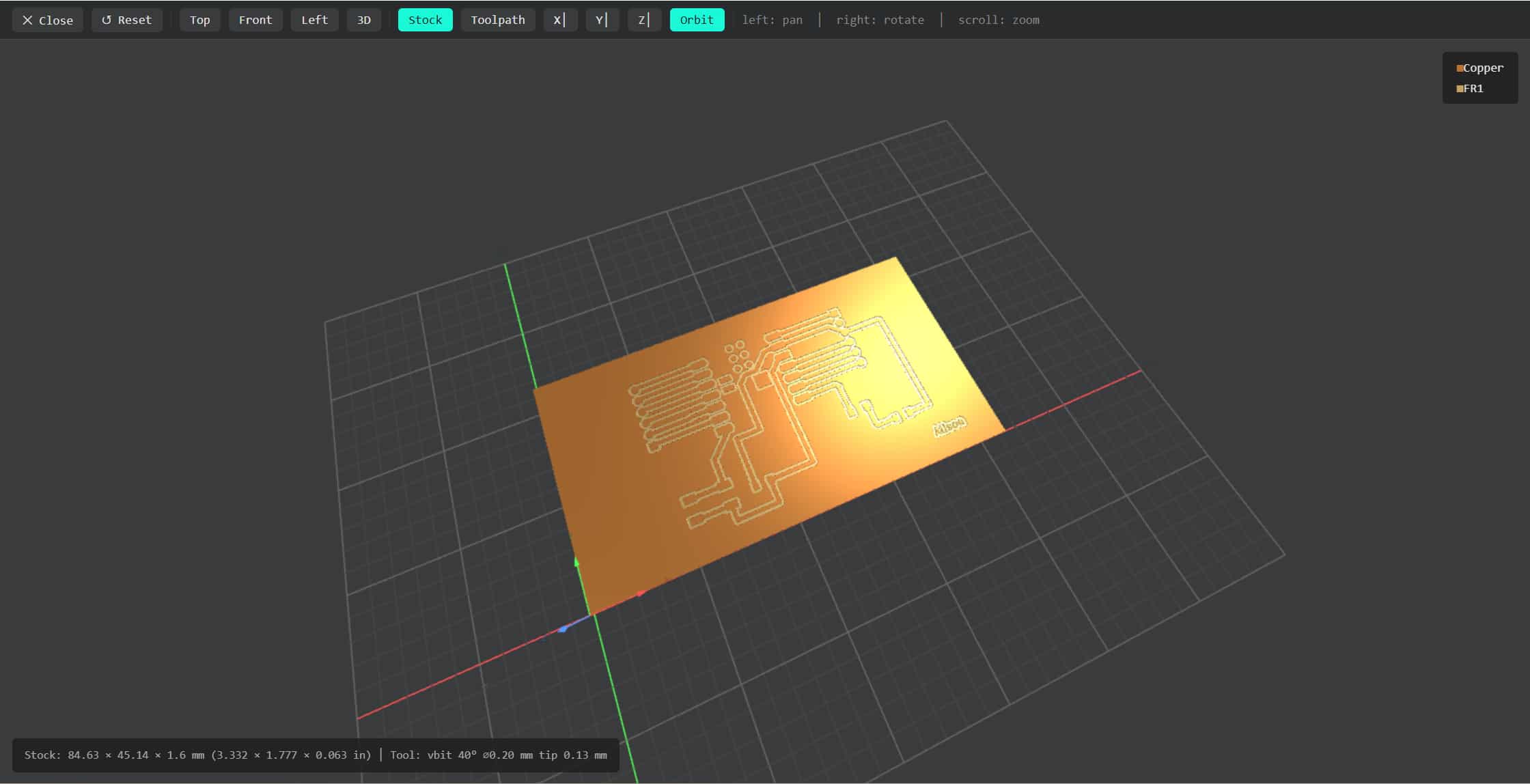The image size is (1530, 784).
Task: Select the 3D perspective view
Action: point(363,20)
